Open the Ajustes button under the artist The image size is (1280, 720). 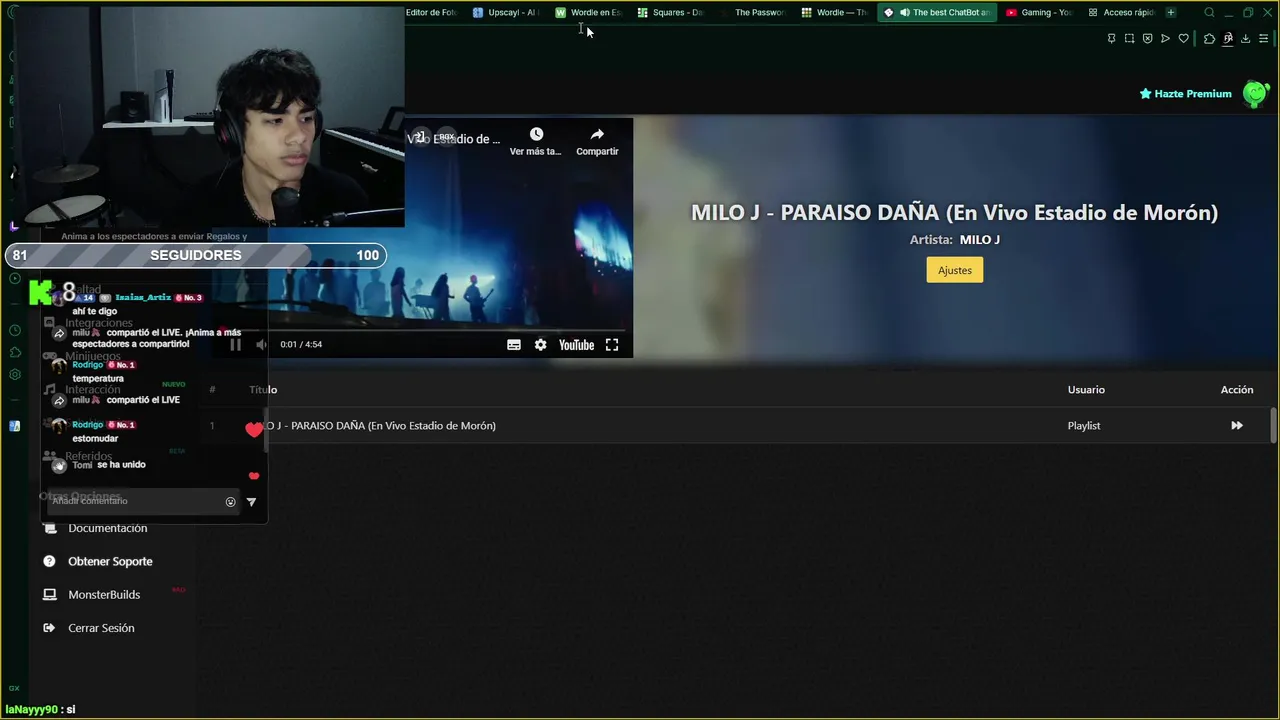click(955, 270)
